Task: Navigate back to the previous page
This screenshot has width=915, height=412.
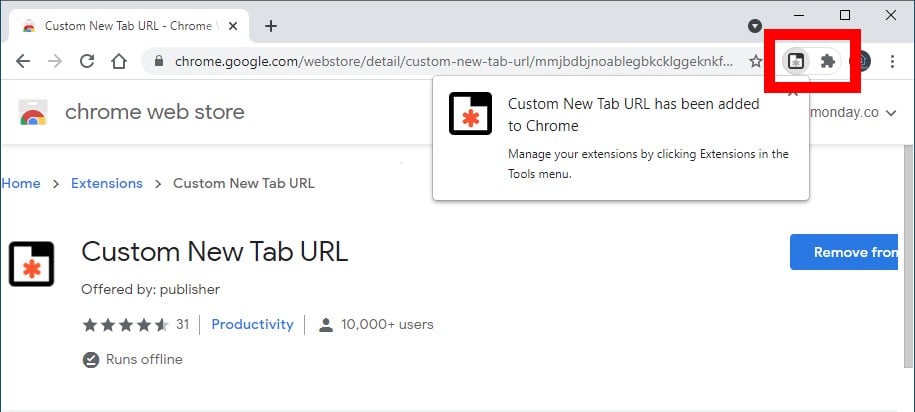Action: 24,61
